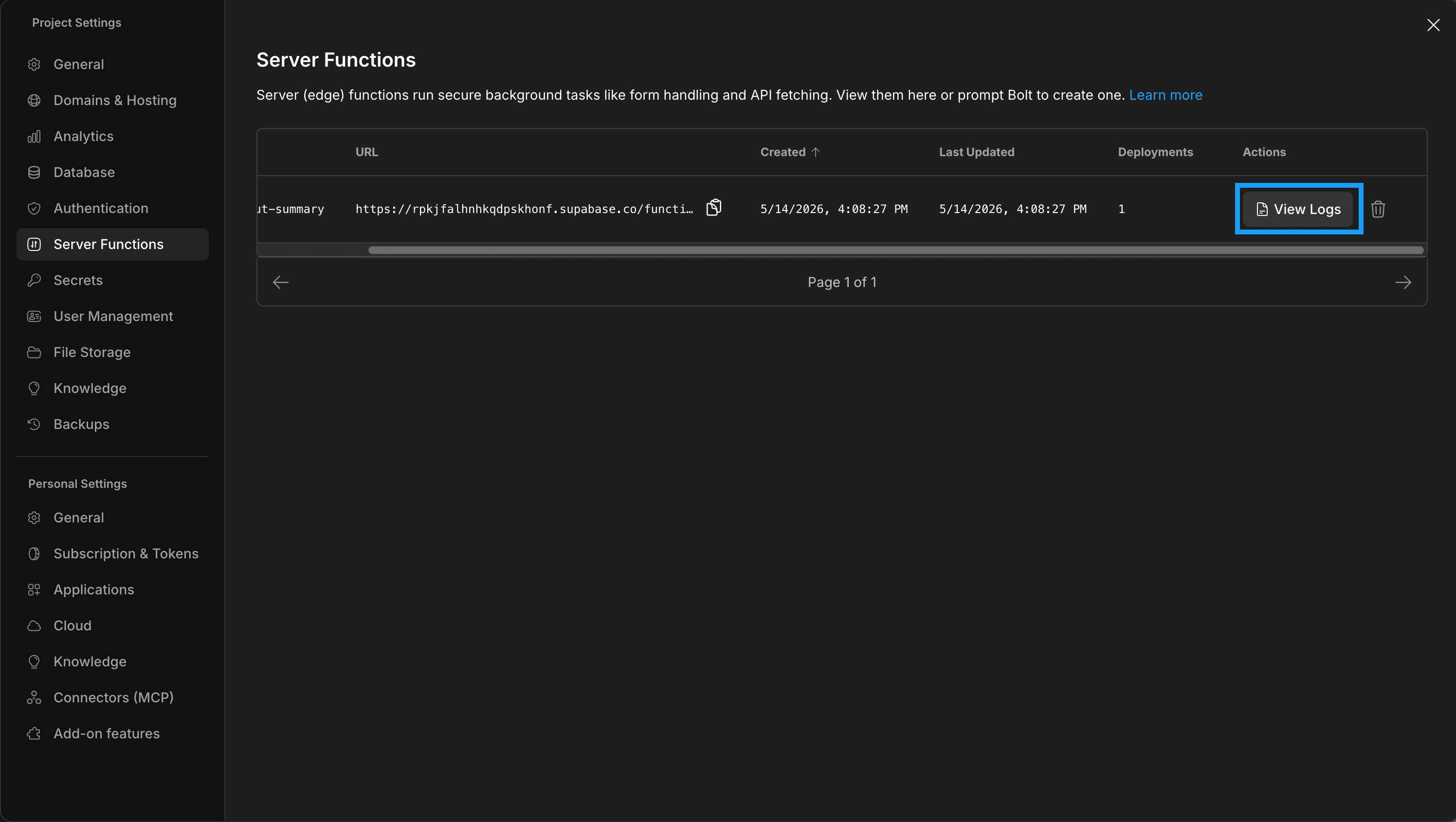Screen dimensions: 1456x822
Task: Click the project Knowledge lightbulb icon
Action: pyautogui.click(x=34, y=389)
